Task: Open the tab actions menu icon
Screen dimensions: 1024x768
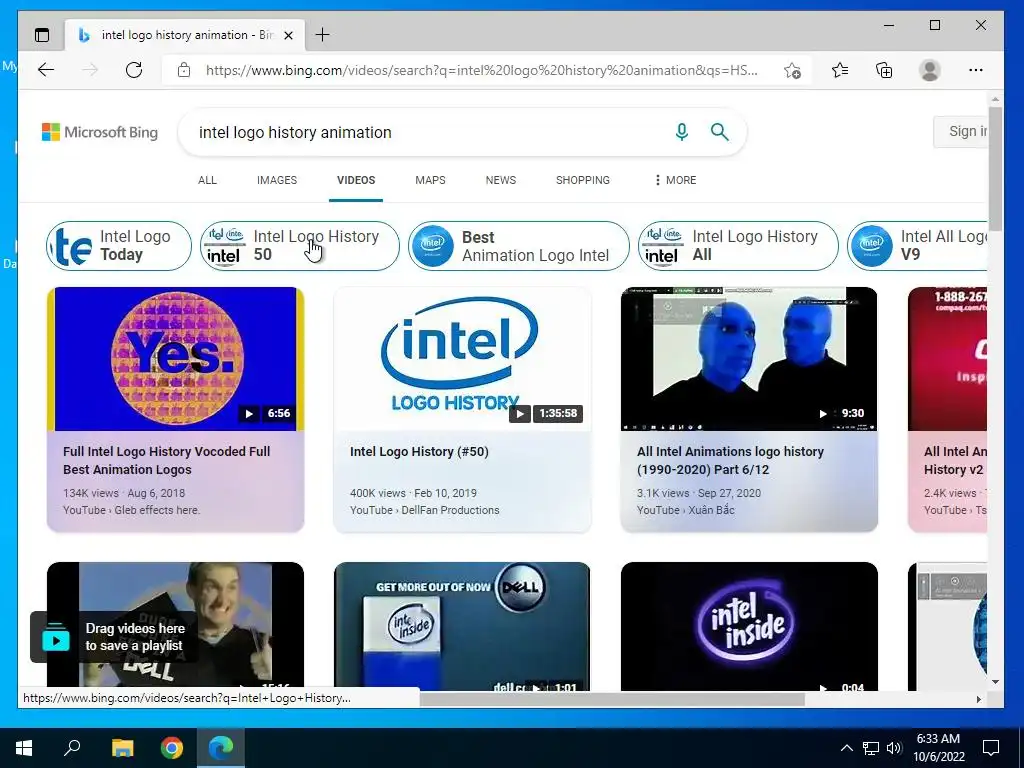Action: pos(42,35)
